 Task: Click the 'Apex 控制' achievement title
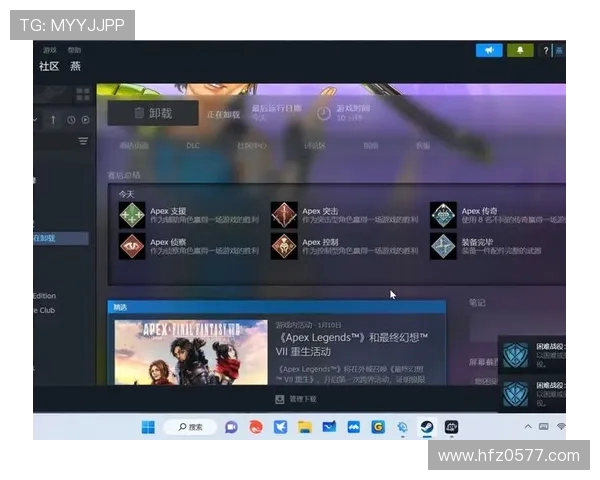pos(320,242)
